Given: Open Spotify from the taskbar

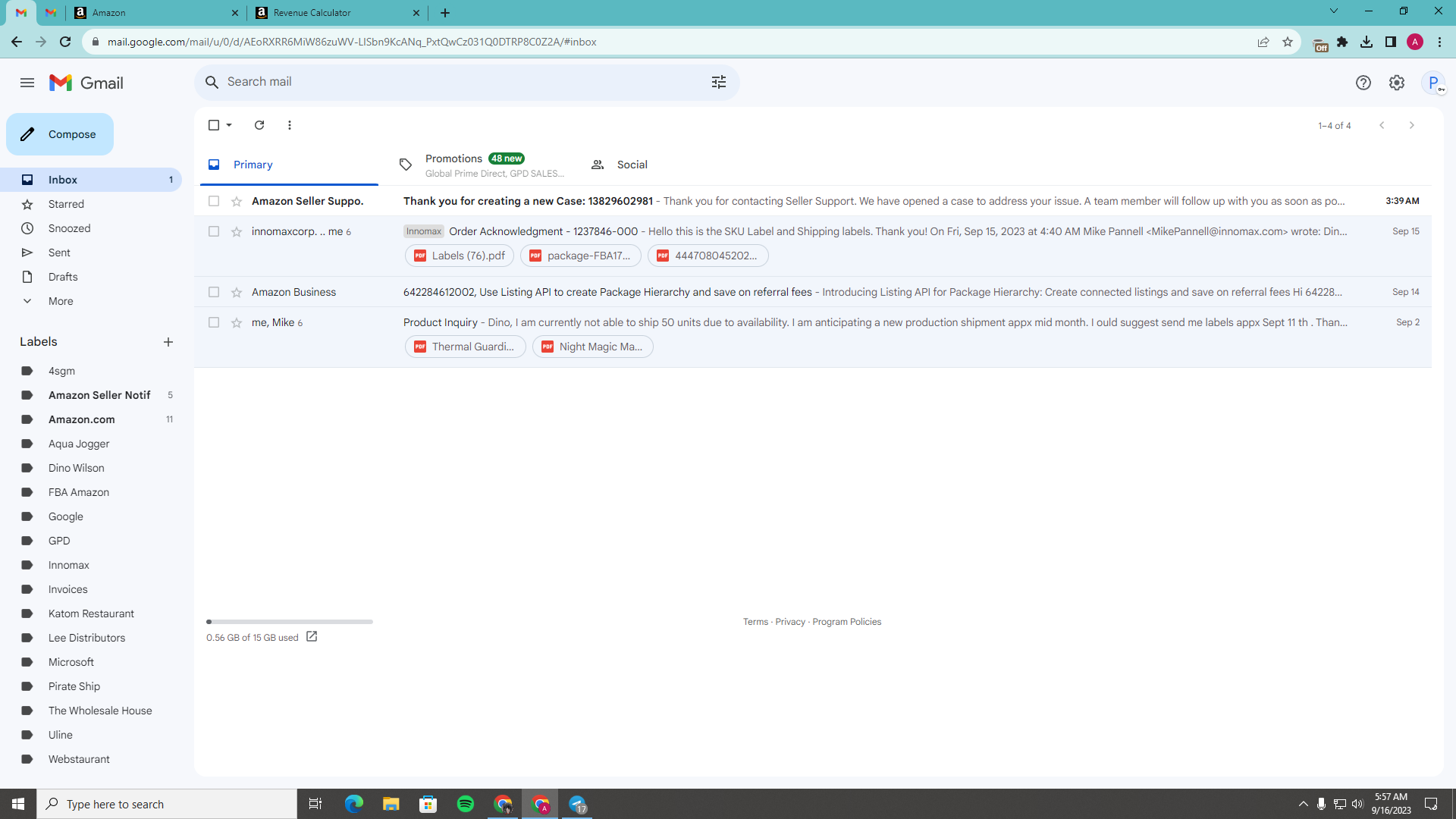Looking at the screenshot, I should [466, 804].
